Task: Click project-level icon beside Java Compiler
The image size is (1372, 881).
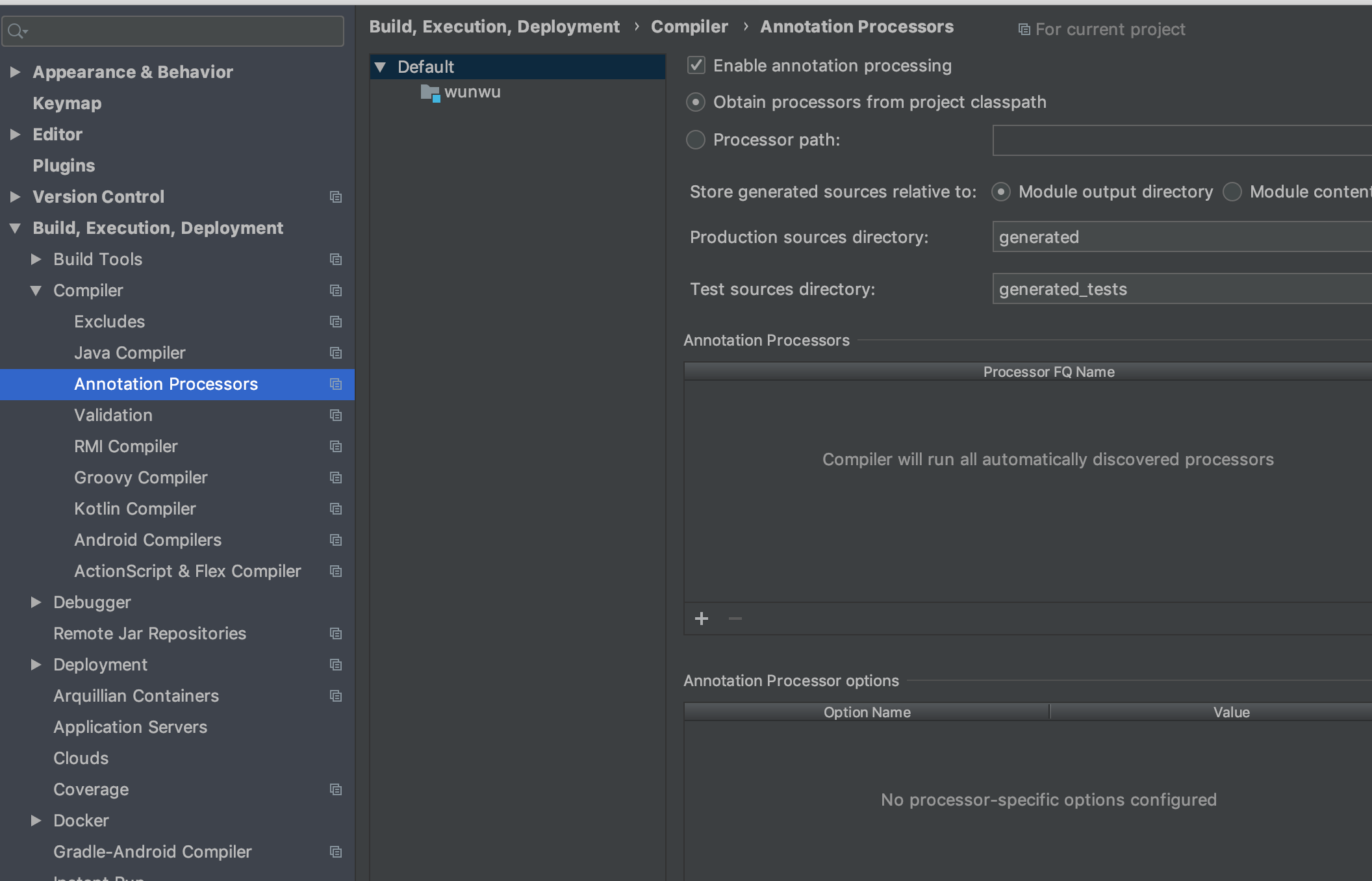Action: (336, 353)
